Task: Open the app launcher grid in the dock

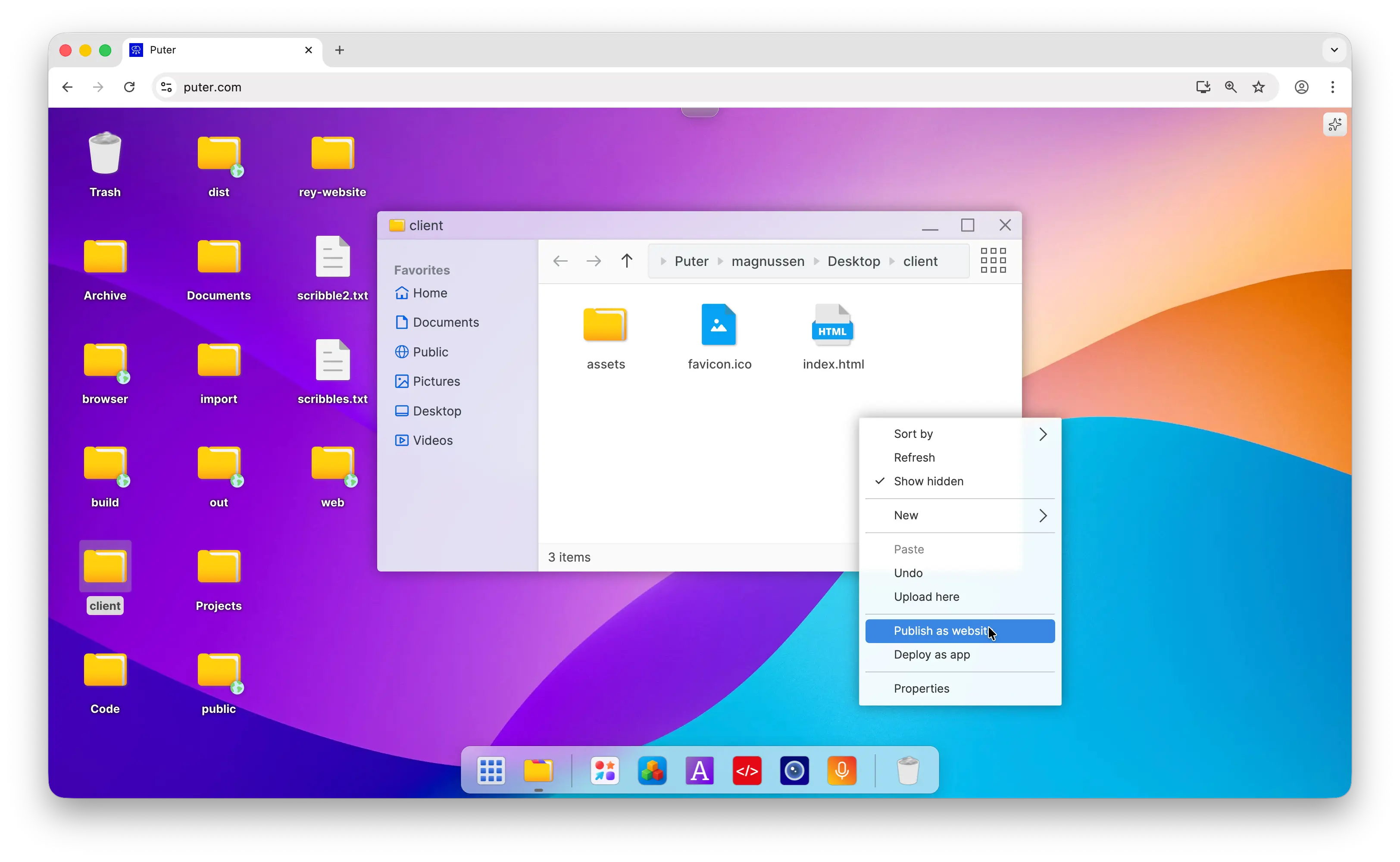Action: point(491,771)
